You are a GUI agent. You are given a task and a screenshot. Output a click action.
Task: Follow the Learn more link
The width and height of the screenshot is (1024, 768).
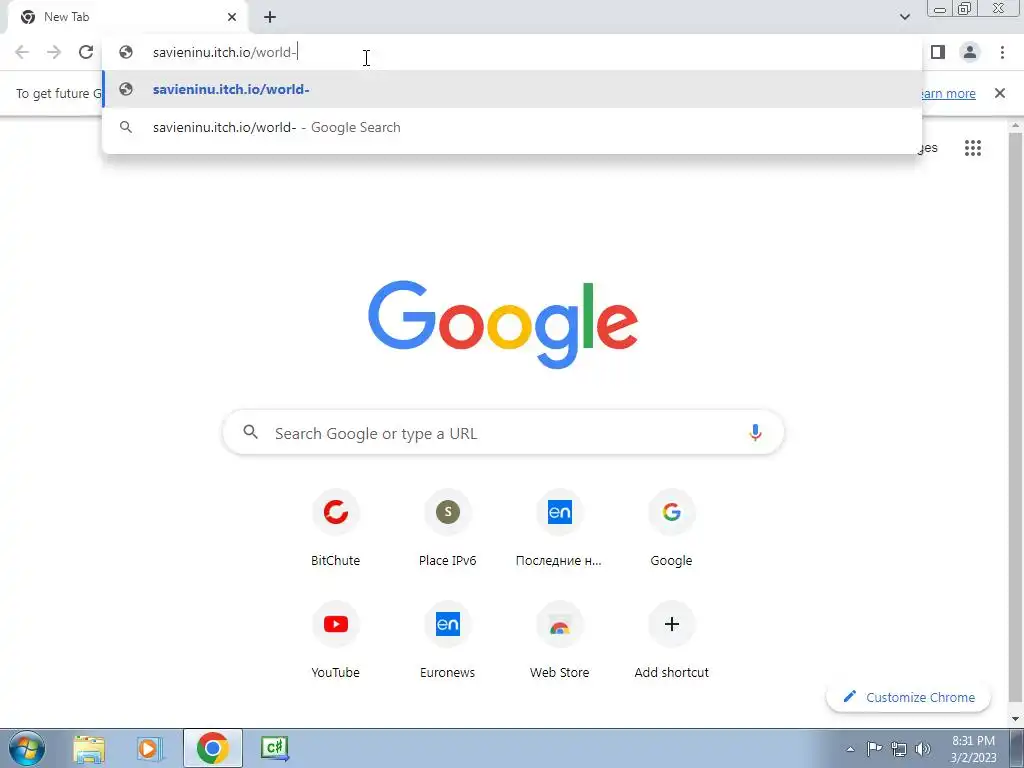tap(949, 93)
